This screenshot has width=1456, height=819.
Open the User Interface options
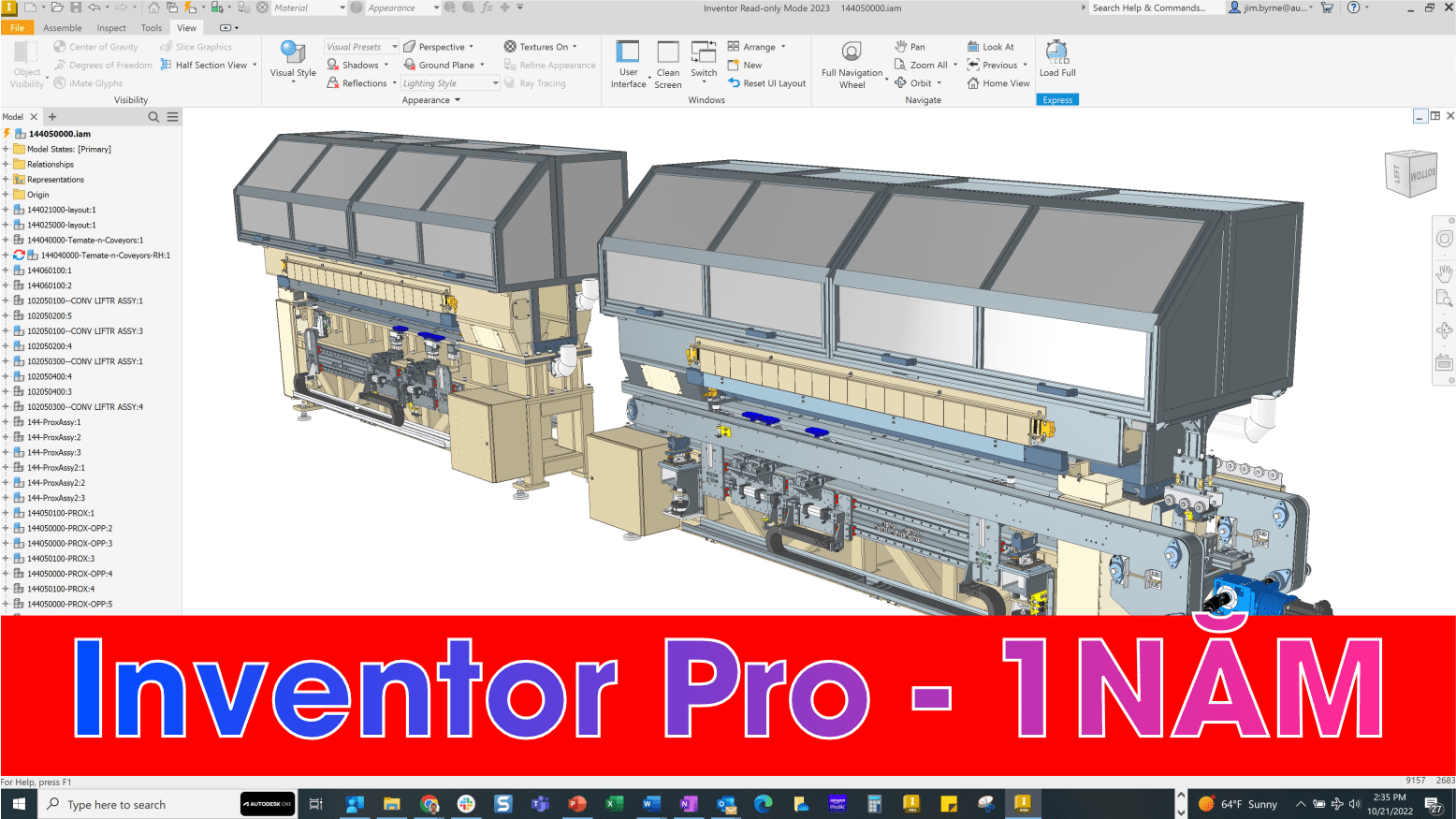point(628,65)
